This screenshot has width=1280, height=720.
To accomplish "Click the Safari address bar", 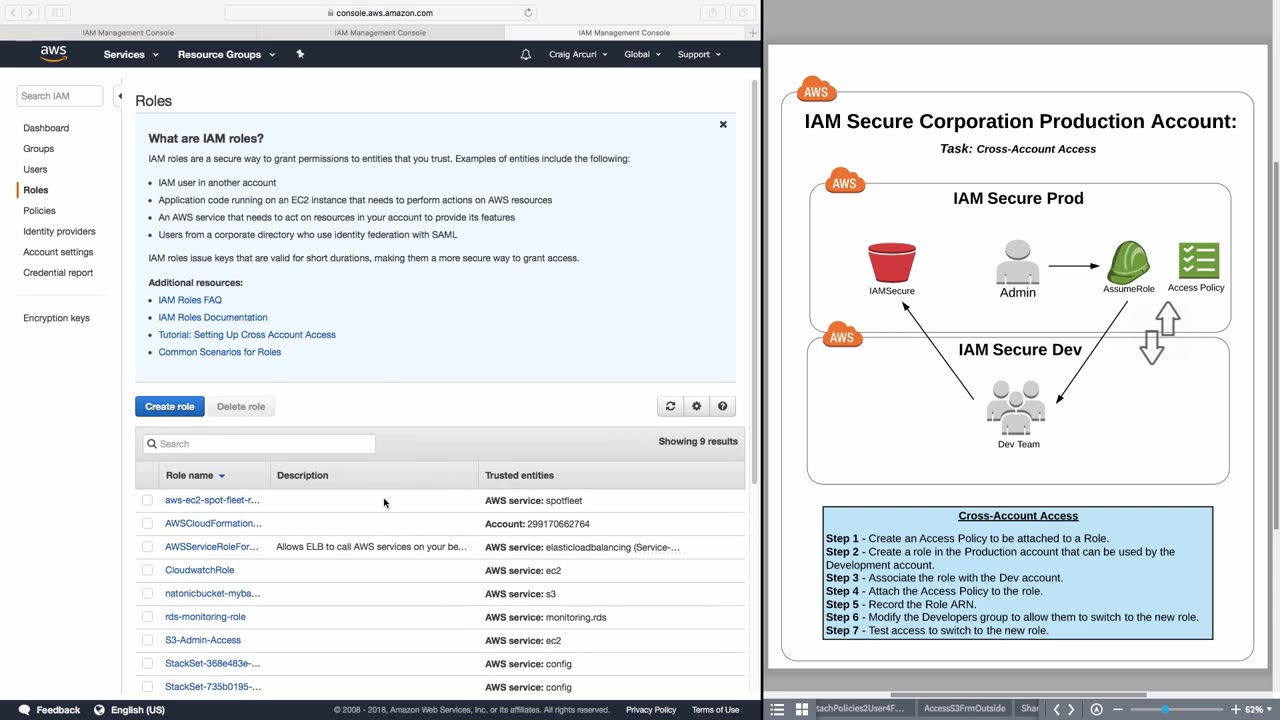I will [x=380, y=13].
